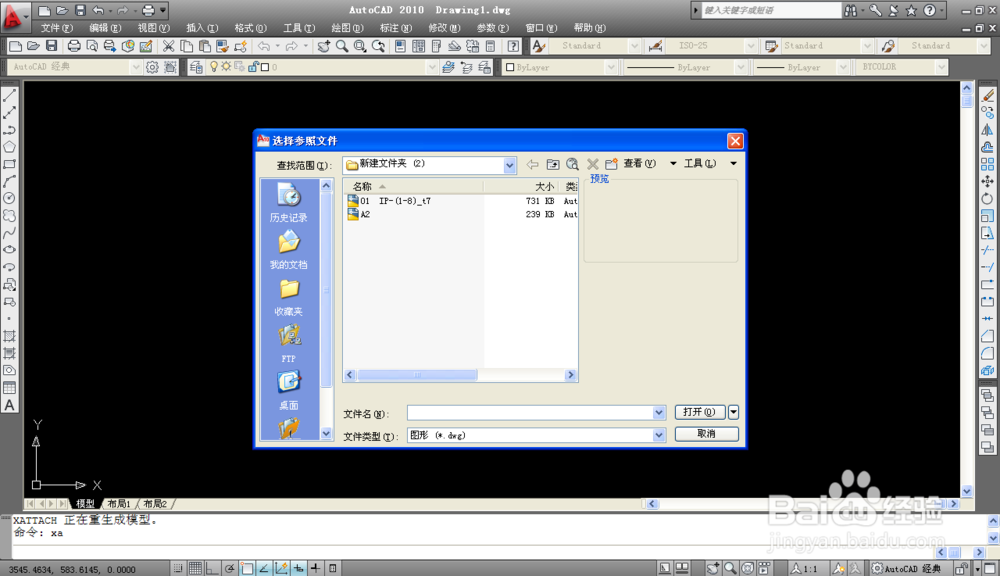The height and width of the screenshot is (576, 1000).
Task: Select the Circle tool in draw toolbar
Action: (x=10, y=198)
